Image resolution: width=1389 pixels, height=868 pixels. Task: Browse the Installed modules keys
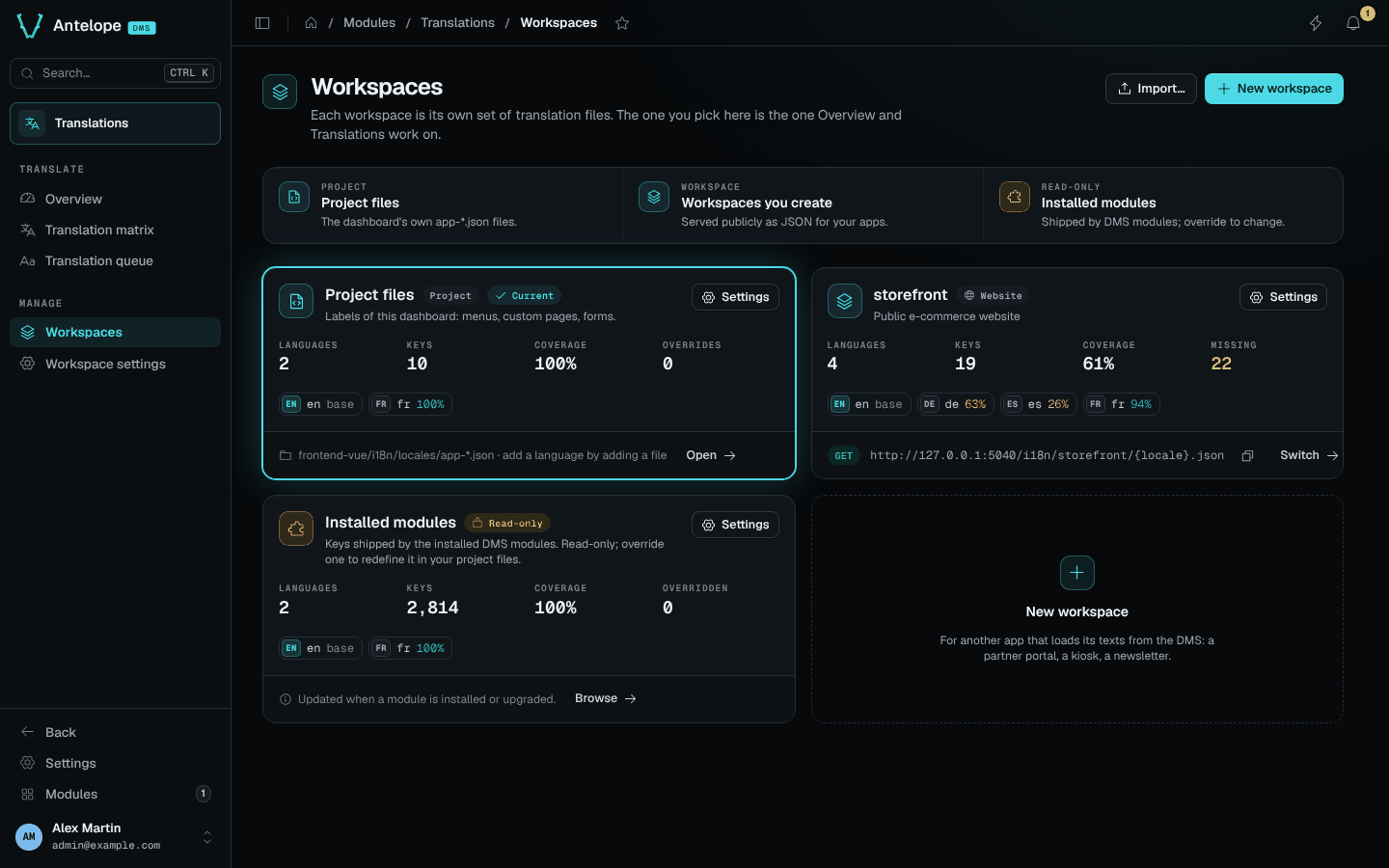tap(606, 698)
